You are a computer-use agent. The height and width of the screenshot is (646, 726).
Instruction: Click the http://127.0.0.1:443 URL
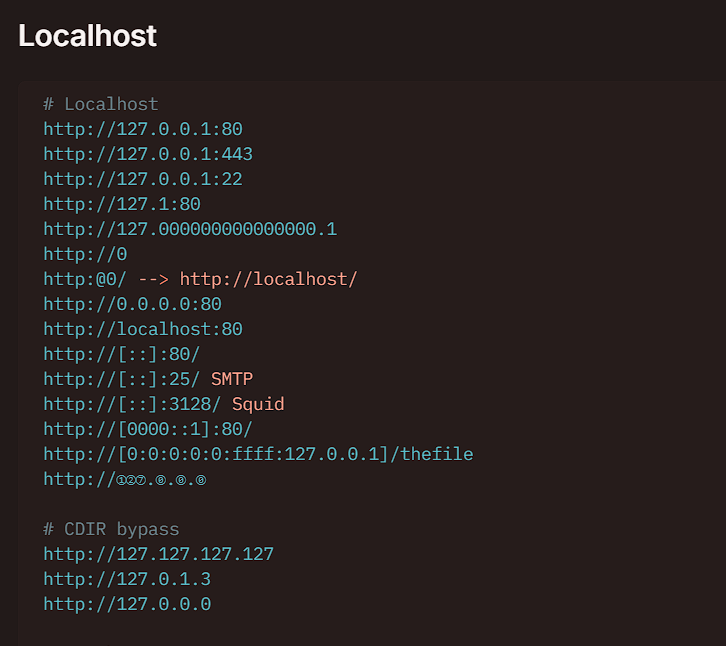click(147, 154)
